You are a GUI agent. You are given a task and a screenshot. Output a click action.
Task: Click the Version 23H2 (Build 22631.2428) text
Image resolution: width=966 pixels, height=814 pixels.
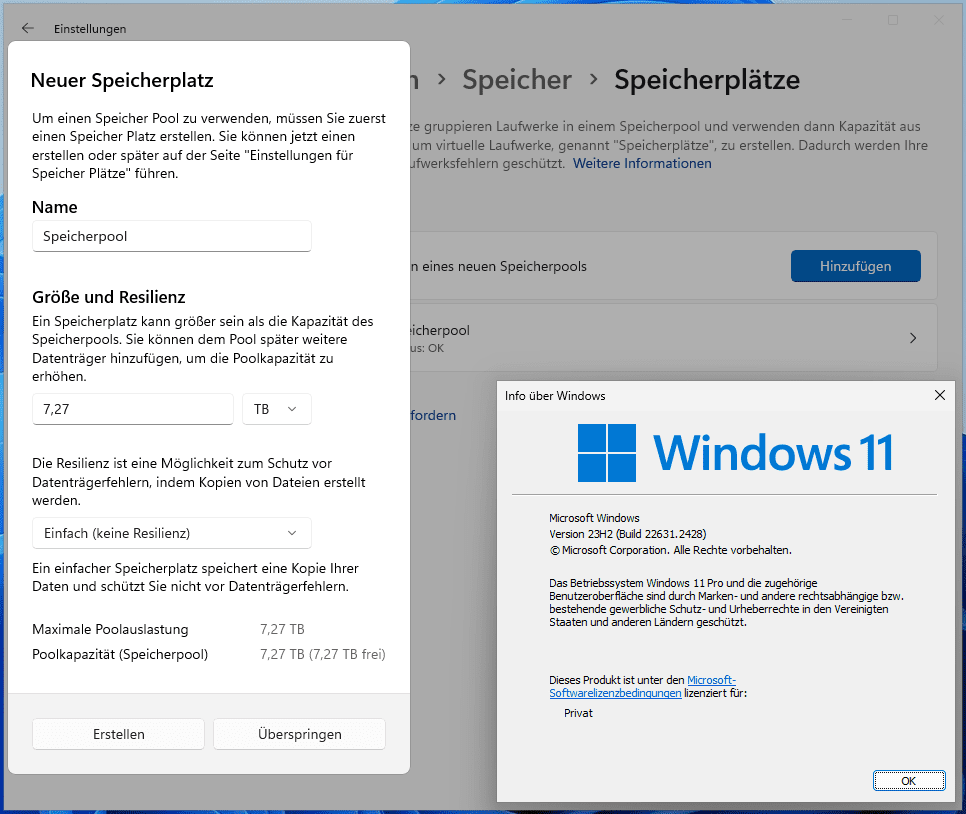point(628,534)
